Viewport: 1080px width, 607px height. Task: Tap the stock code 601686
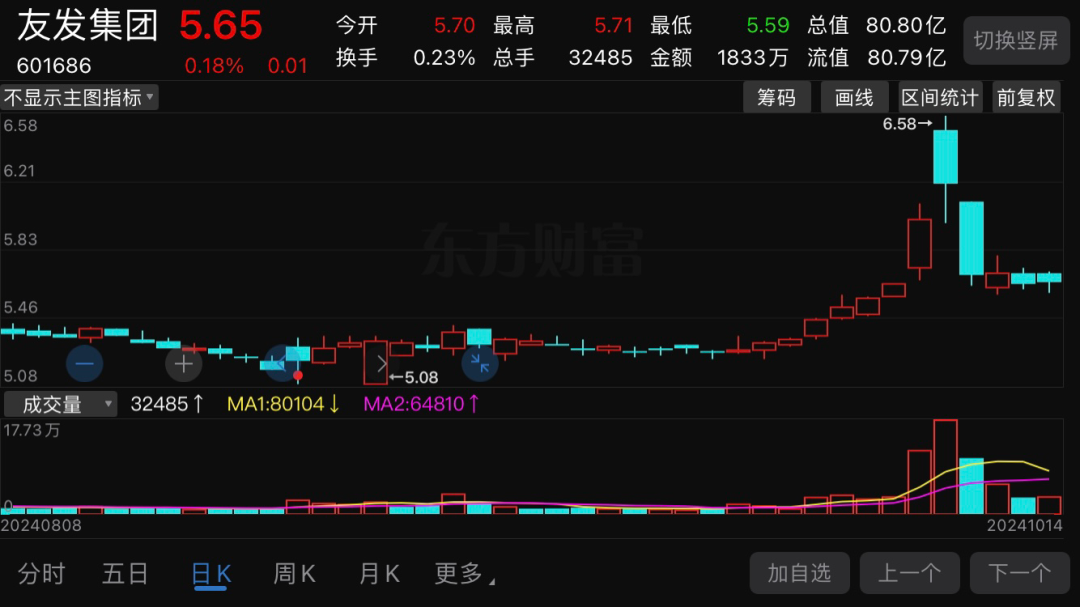point(54,66)
